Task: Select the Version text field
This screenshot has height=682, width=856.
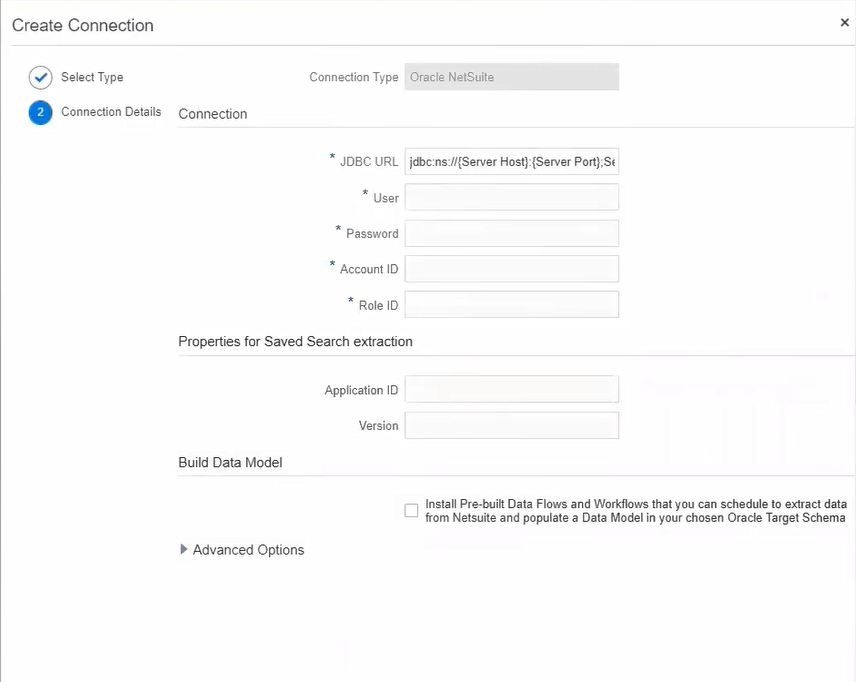Action: tap(511, 425)
